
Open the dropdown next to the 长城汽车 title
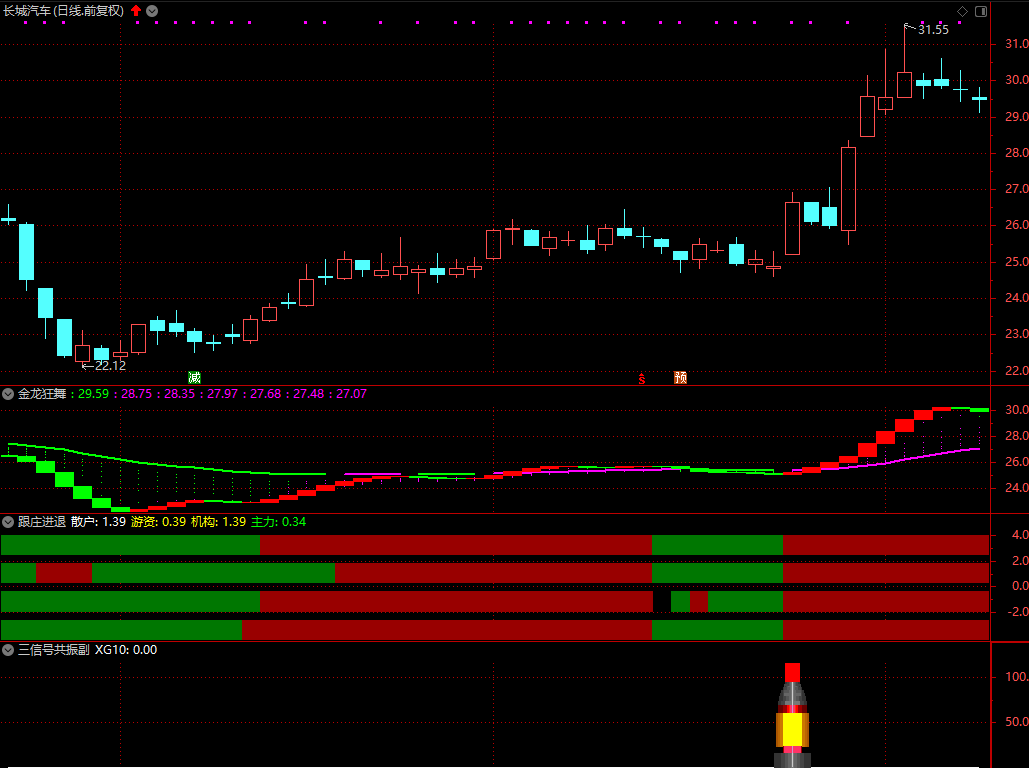[152, 11]
